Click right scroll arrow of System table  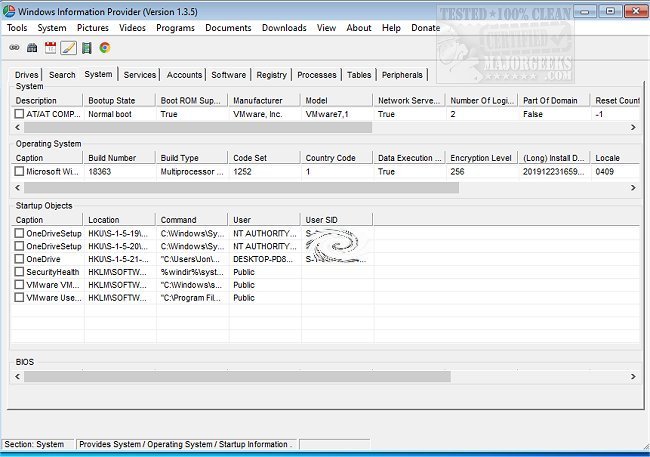[633, 127]
